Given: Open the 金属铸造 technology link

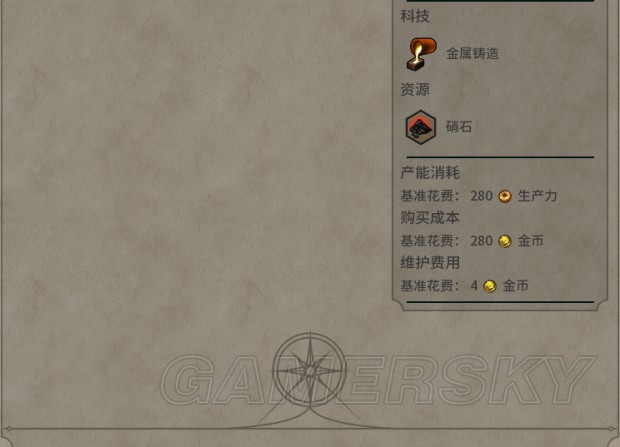Looking at the screenshot, I should [472, 53].
